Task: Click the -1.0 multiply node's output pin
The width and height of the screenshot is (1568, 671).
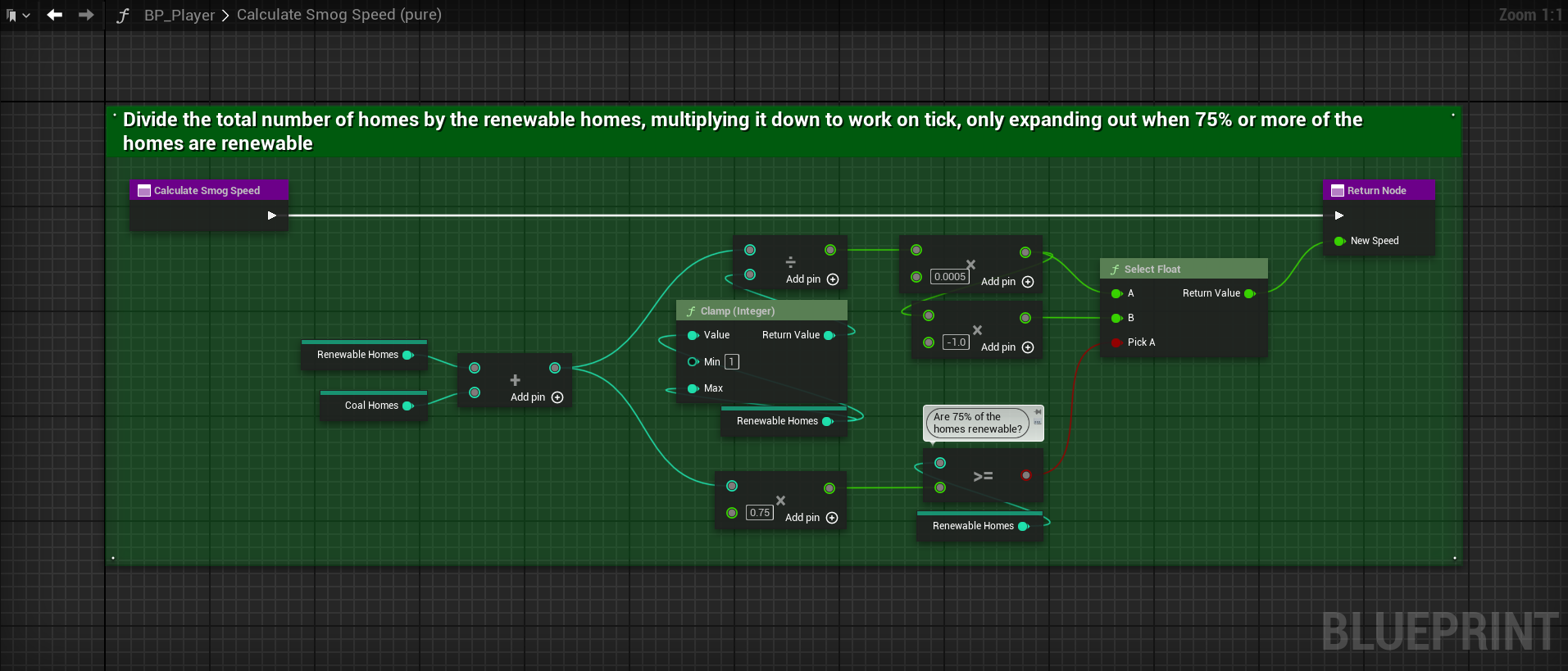Action: pos(1025,318)
